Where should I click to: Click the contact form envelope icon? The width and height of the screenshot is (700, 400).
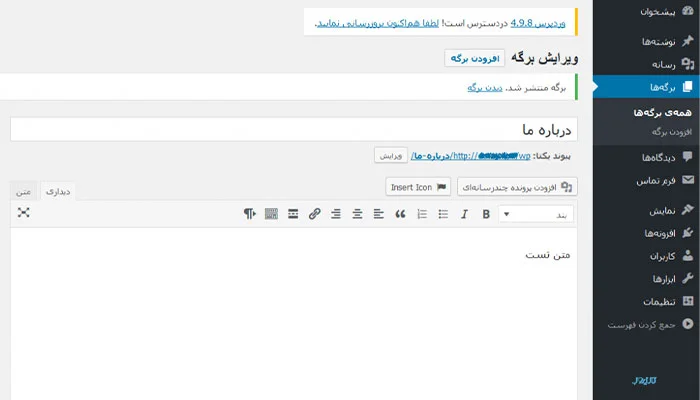[688, 179]
